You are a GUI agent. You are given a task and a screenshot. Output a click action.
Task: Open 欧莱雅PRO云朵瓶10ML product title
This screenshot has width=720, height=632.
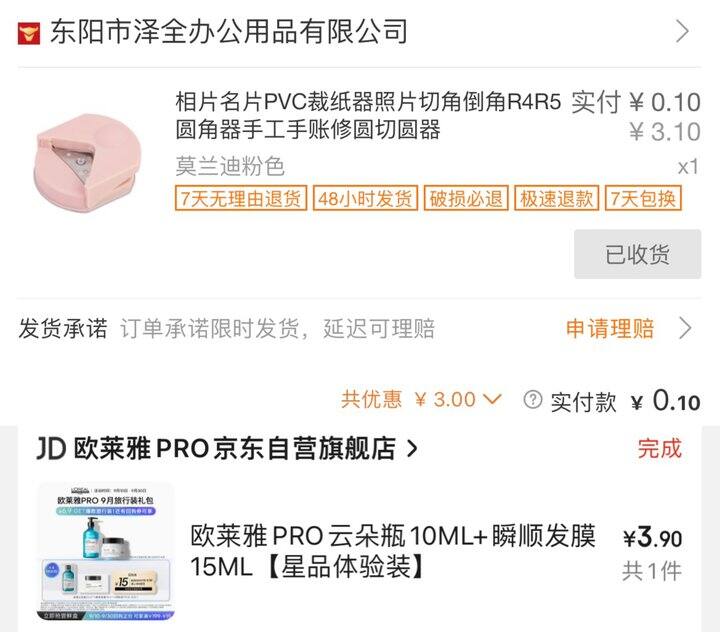[393, 551]
